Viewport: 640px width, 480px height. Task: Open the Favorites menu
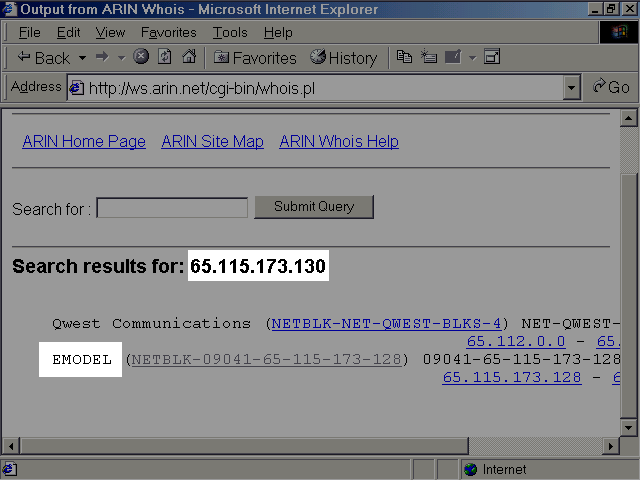[x=169, y=32]
